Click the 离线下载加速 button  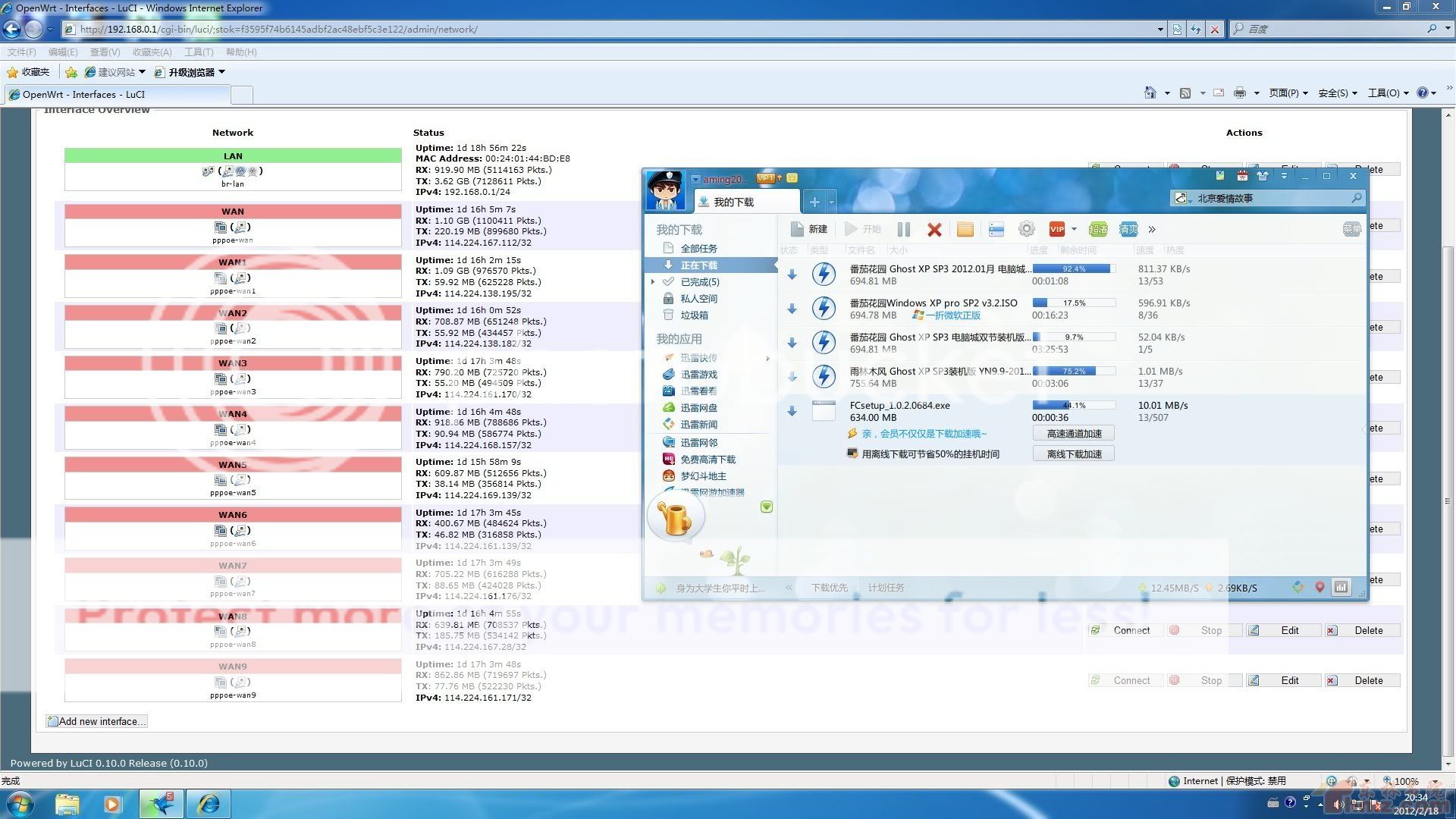click(x=1074, y=454)
